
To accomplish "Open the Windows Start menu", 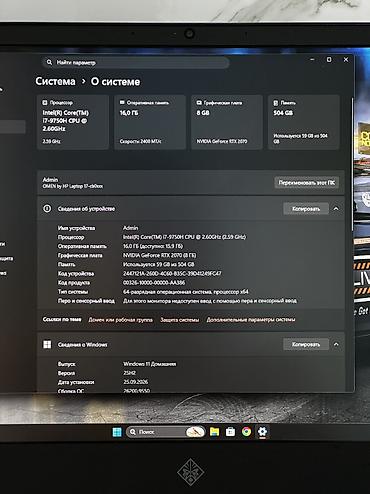I will [x=117, y=432].
